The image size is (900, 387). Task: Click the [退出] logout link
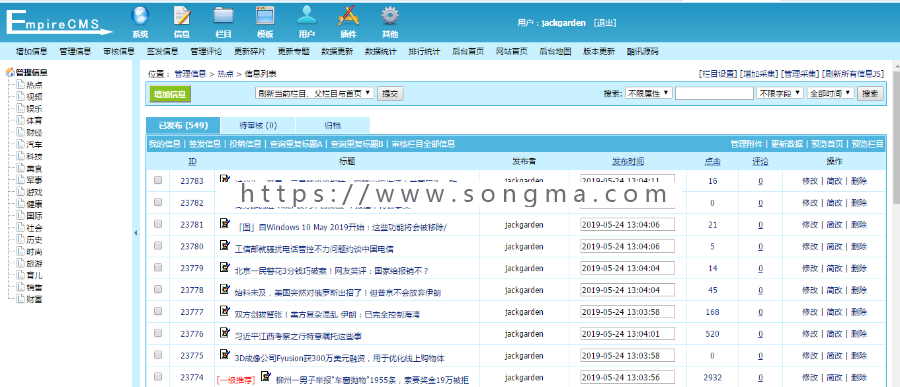pyautogui.click(x=604, y=23)
